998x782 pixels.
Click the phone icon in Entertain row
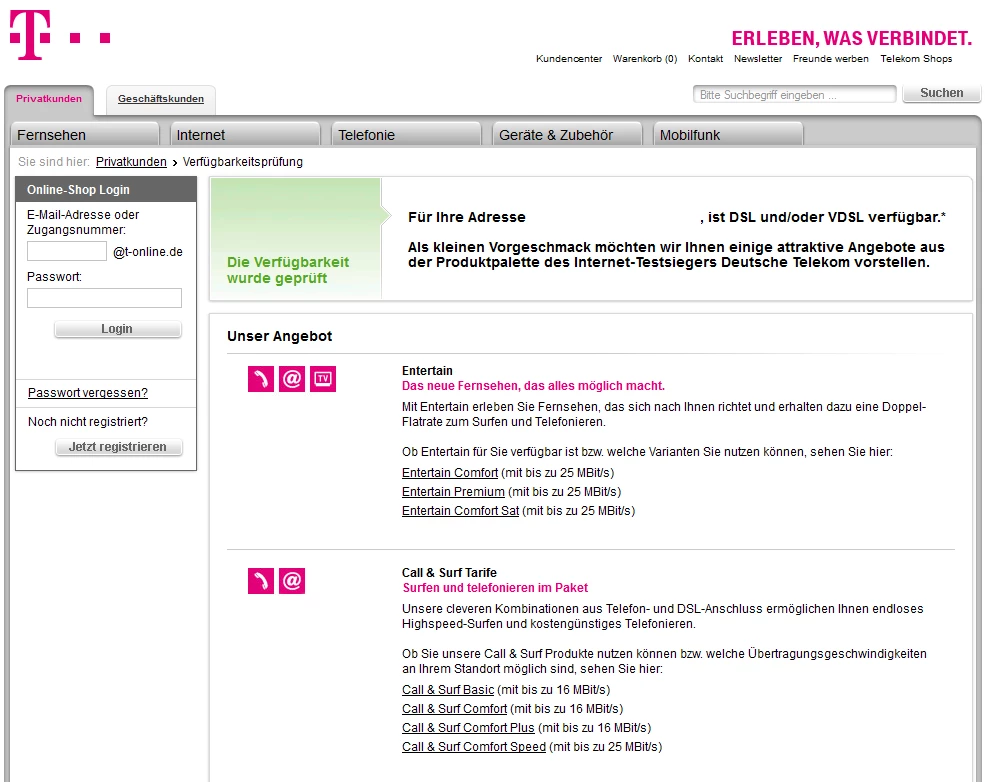coord(261,379)
